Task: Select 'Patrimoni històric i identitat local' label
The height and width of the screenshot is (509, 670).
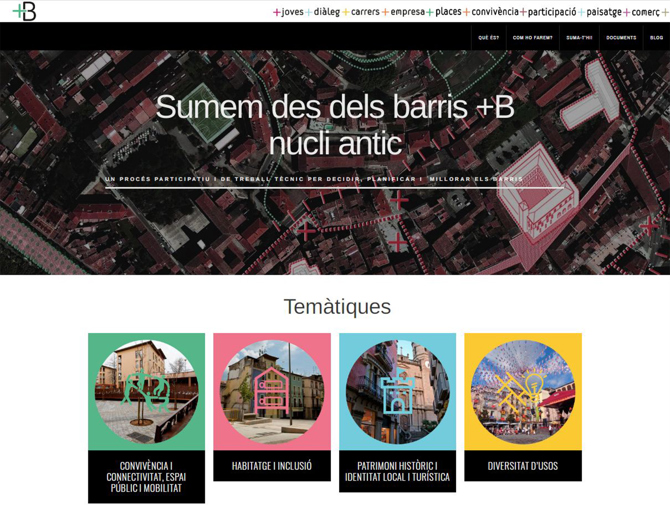Action: point(397,471)
